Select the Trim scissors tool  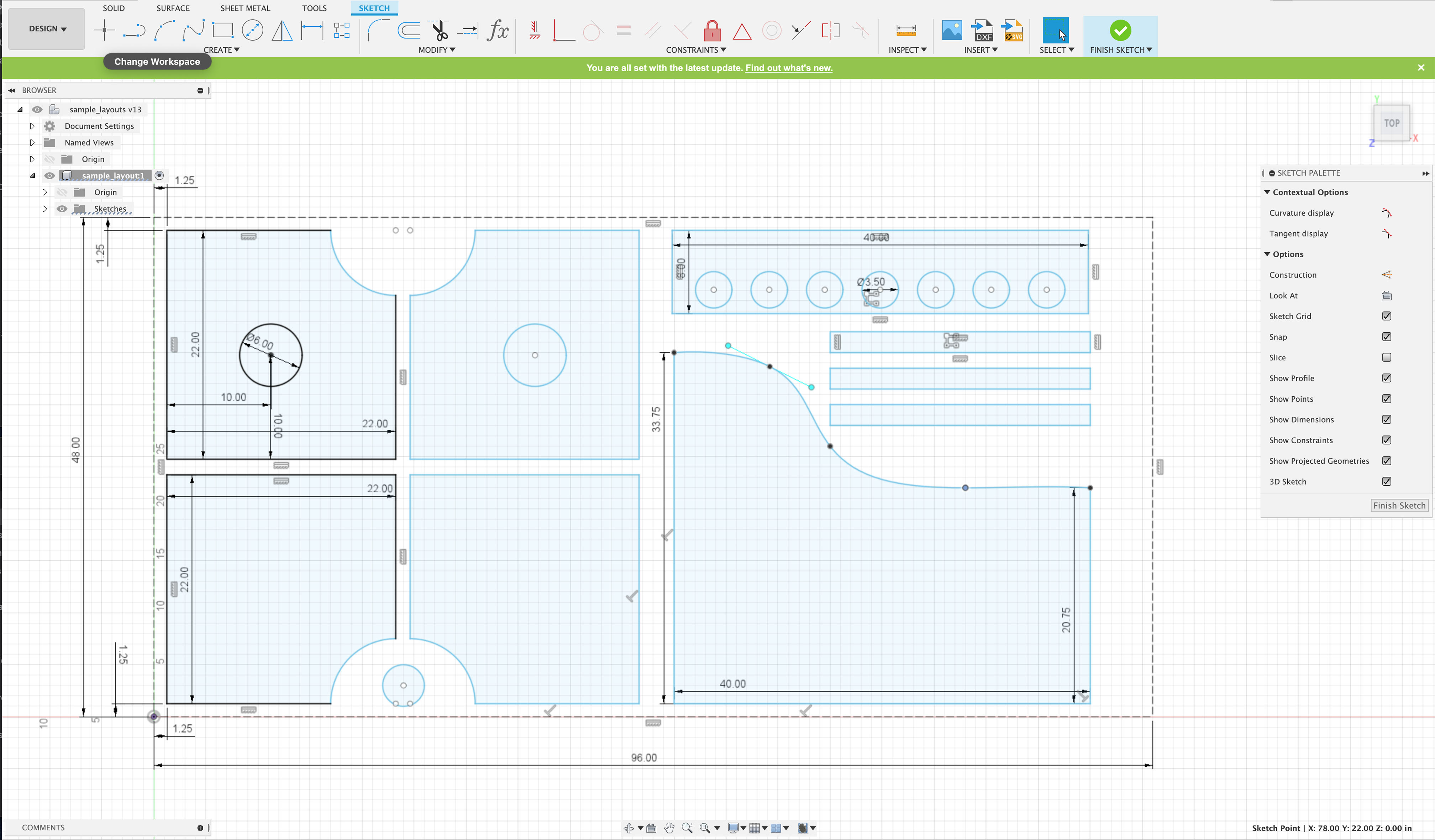[439, 30]
